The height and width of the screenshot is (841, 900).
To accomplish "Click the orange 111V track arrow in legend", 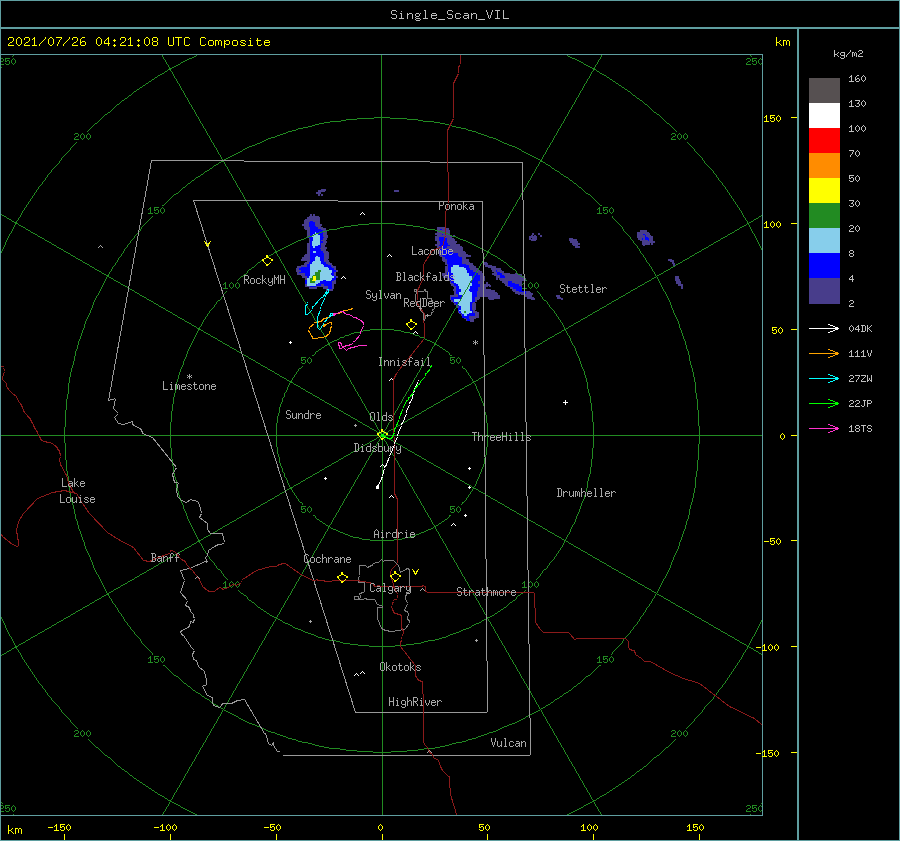I will [824, 354].
